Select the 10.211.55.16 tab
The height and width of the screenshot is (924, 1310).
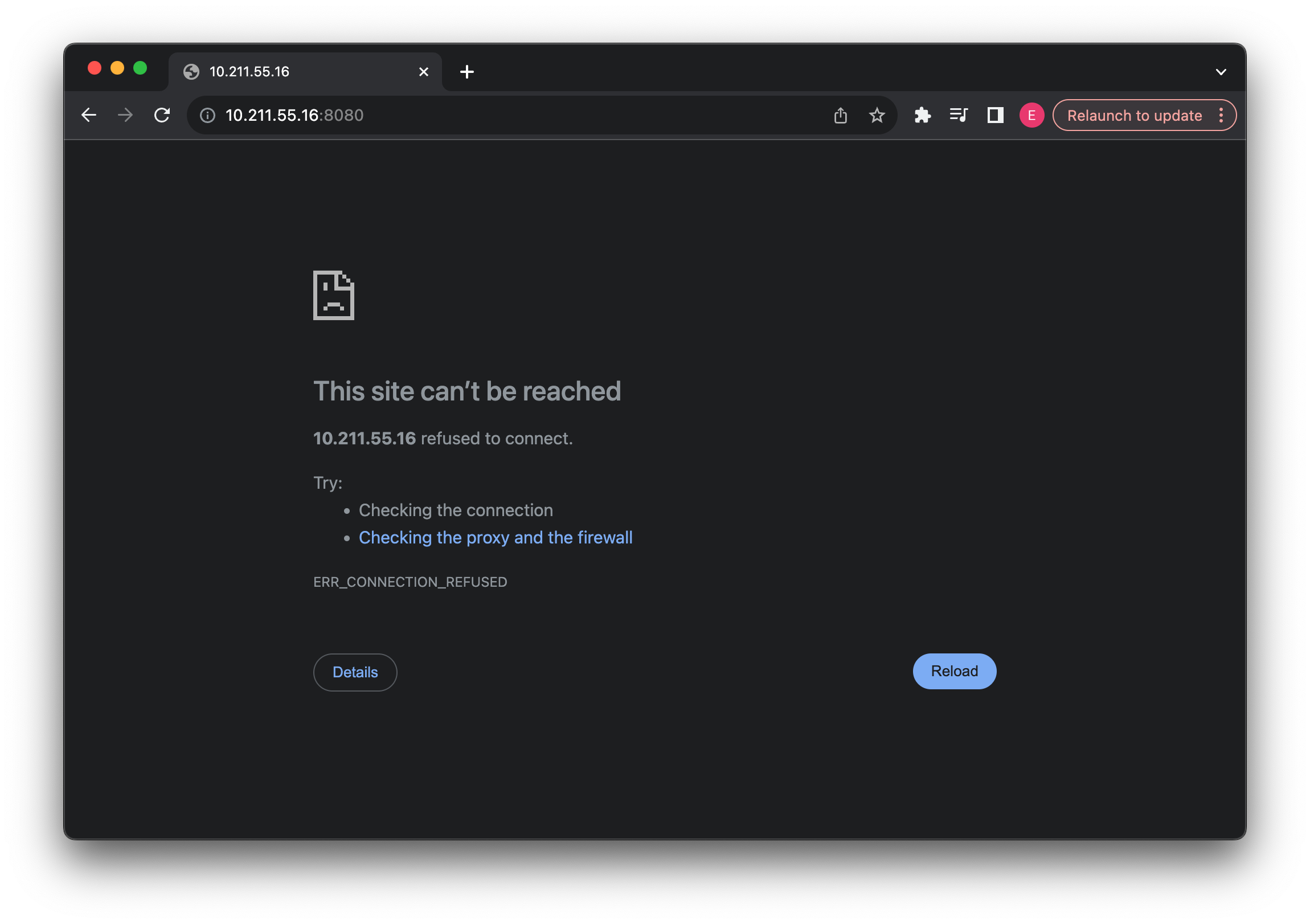click(305, 72)
